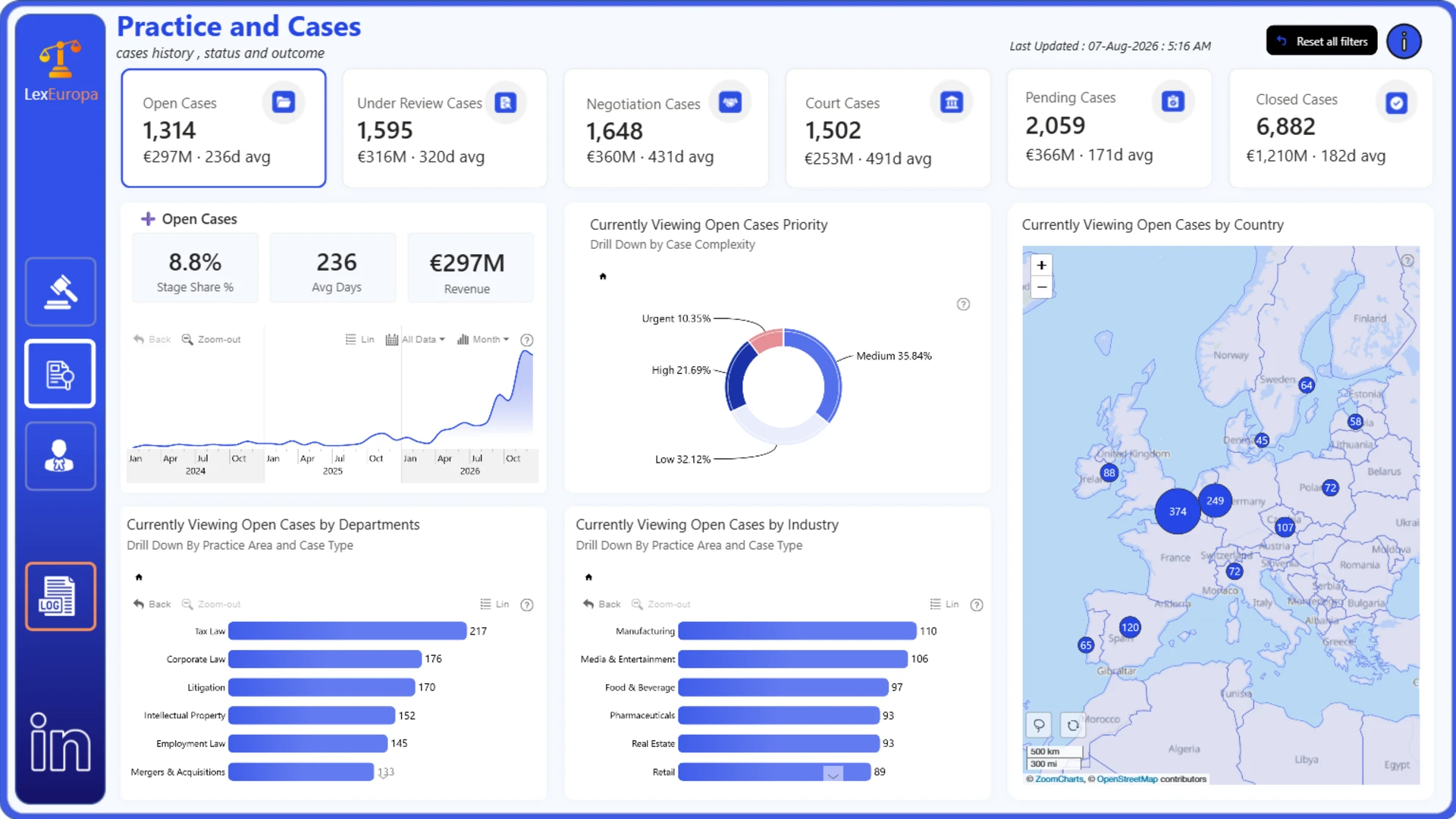
Task: Toggle Lin scale on Open Cases timeline
Action: click(359, 340)
